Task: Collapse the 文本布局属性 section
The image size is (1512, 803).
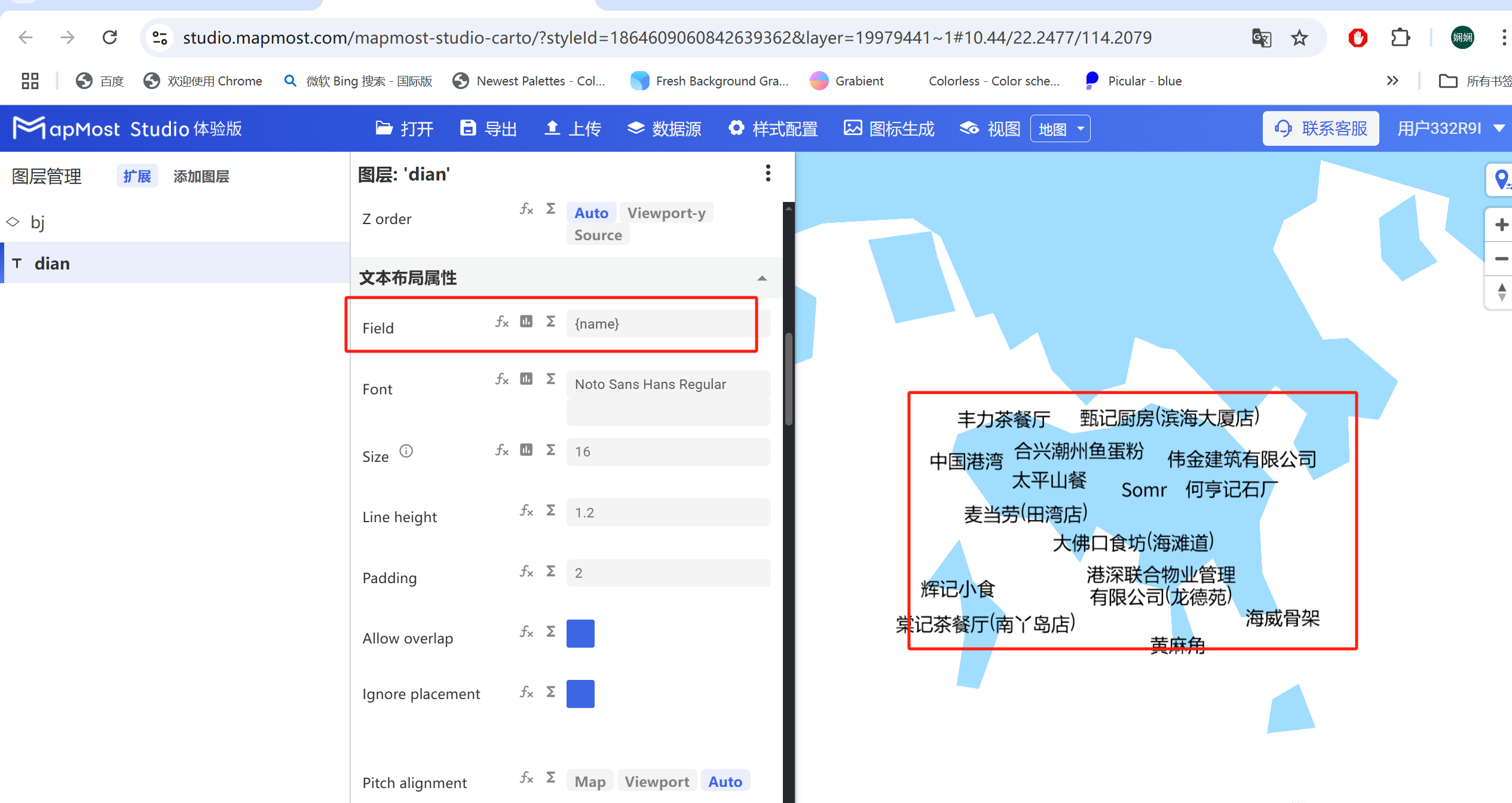Action: (761, 277)
